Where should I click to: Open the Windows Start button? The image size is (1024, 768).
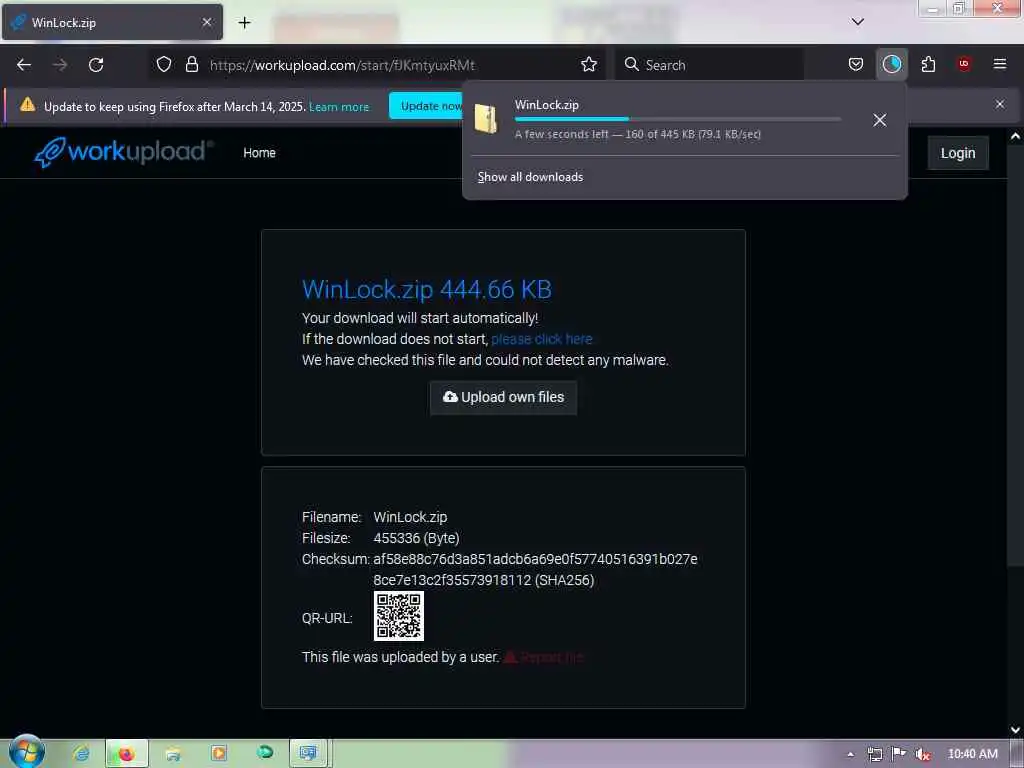[25, 752]
